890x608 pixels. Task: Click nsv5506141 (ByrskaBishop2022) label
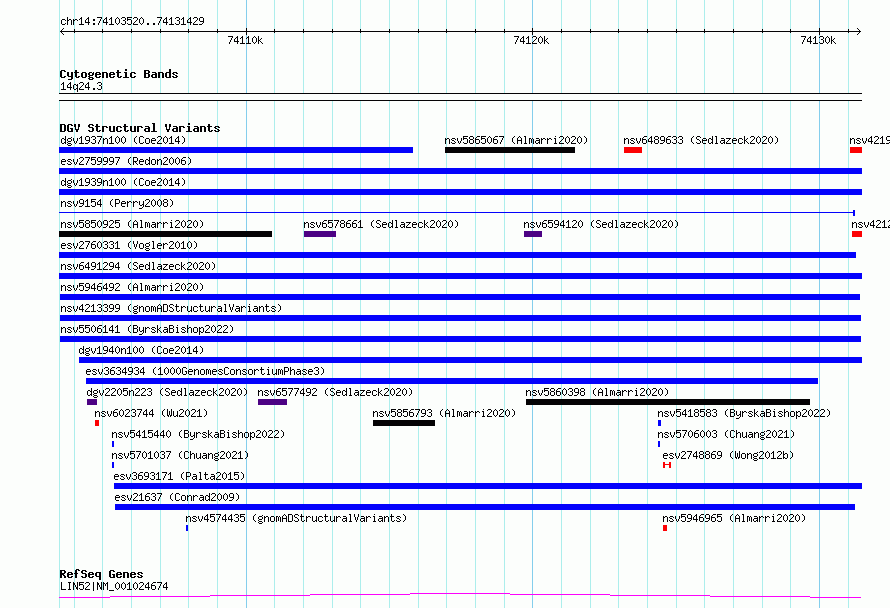coord(147,329)
